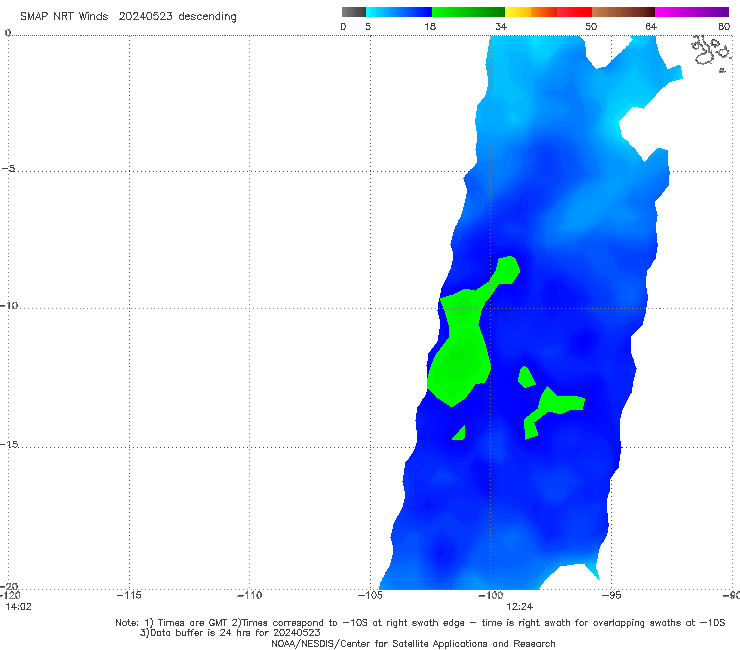Click the longitude axis label "-110"

pyautogui.click(x=249, y=595)
